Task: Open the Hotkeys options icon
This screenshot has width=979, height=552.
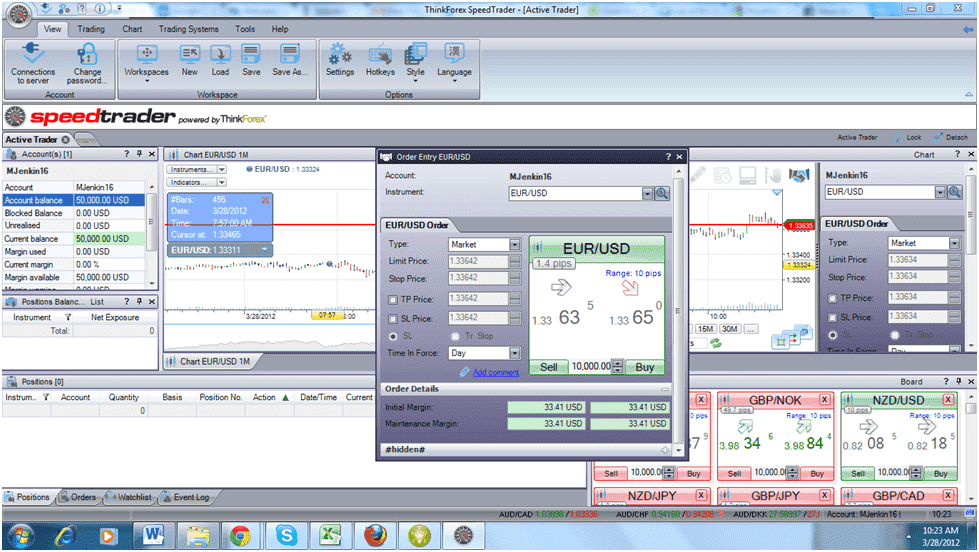Action: [x=380, y=55]
